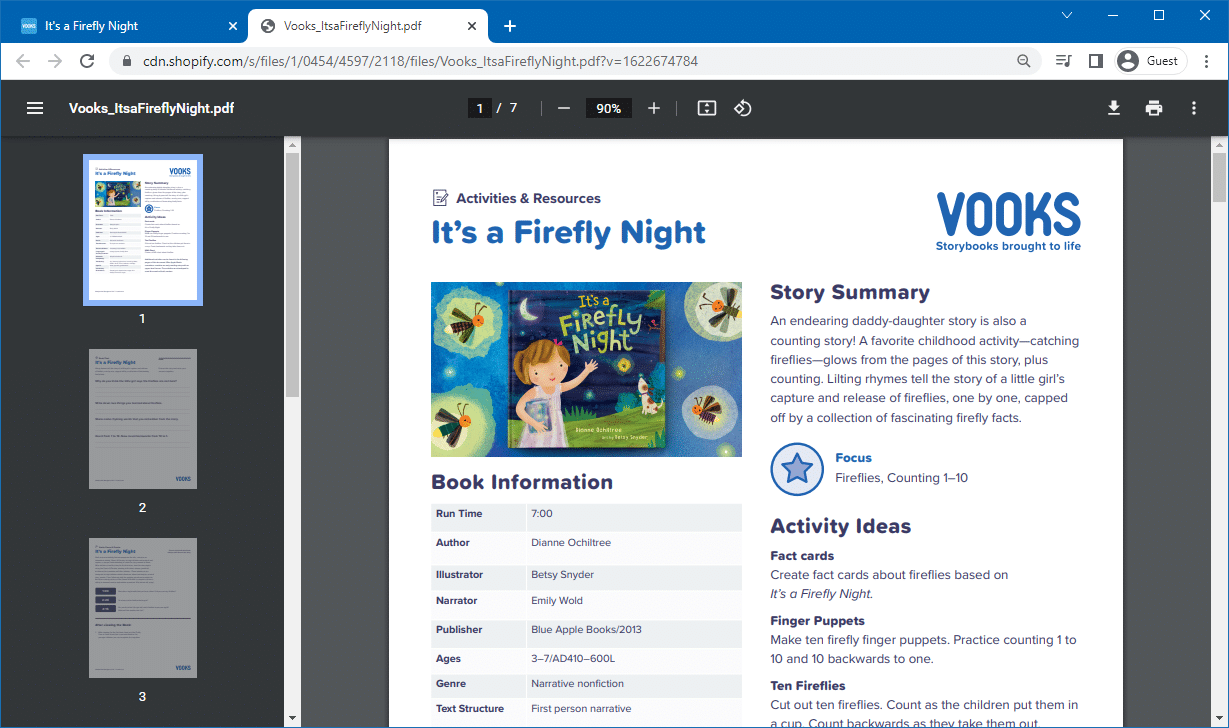
Task: Open the PDF more-options three-dot menu
Action: pos(1193,108)
